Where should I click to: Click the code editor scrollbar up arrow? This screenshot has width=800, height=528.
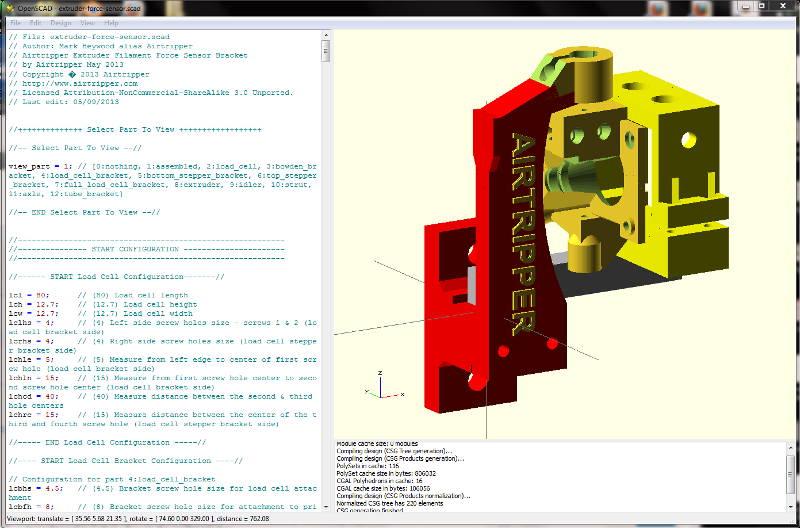(326, 35)
